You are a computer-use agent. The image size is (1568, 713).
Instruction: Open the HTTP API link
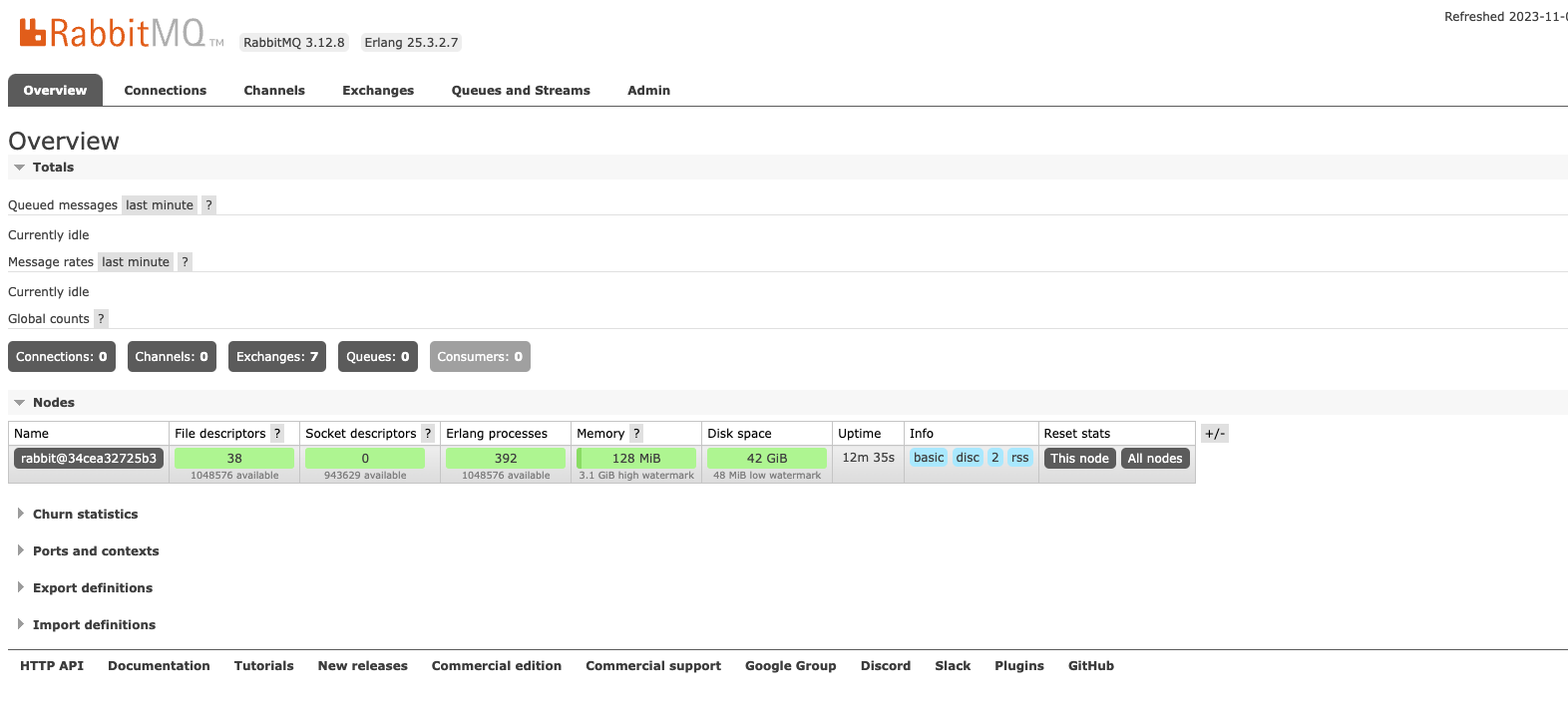[x=52, y=666]
